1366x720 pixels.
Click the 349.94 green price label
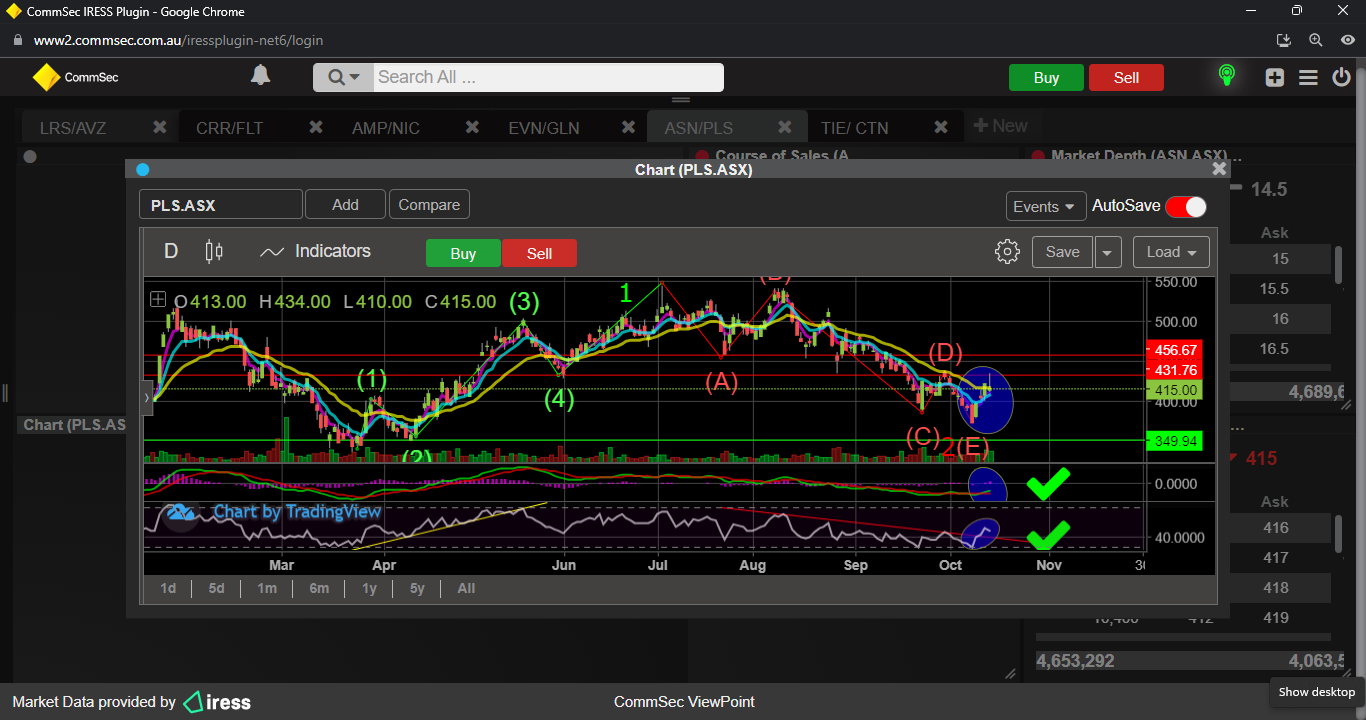coord(1175,441)
